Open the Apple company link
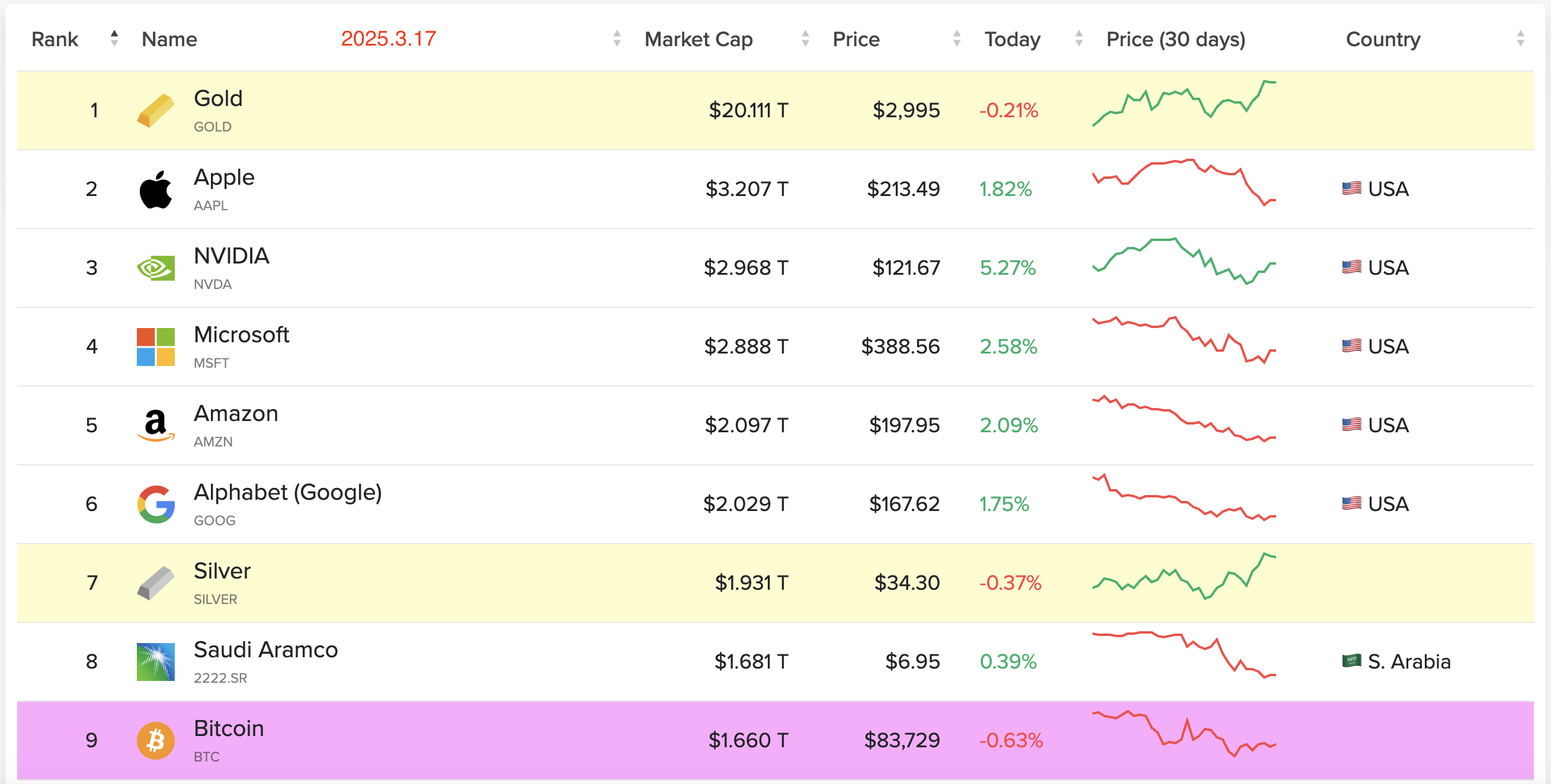The width and height of the screenshot is (1551, 784). (224, 177)
